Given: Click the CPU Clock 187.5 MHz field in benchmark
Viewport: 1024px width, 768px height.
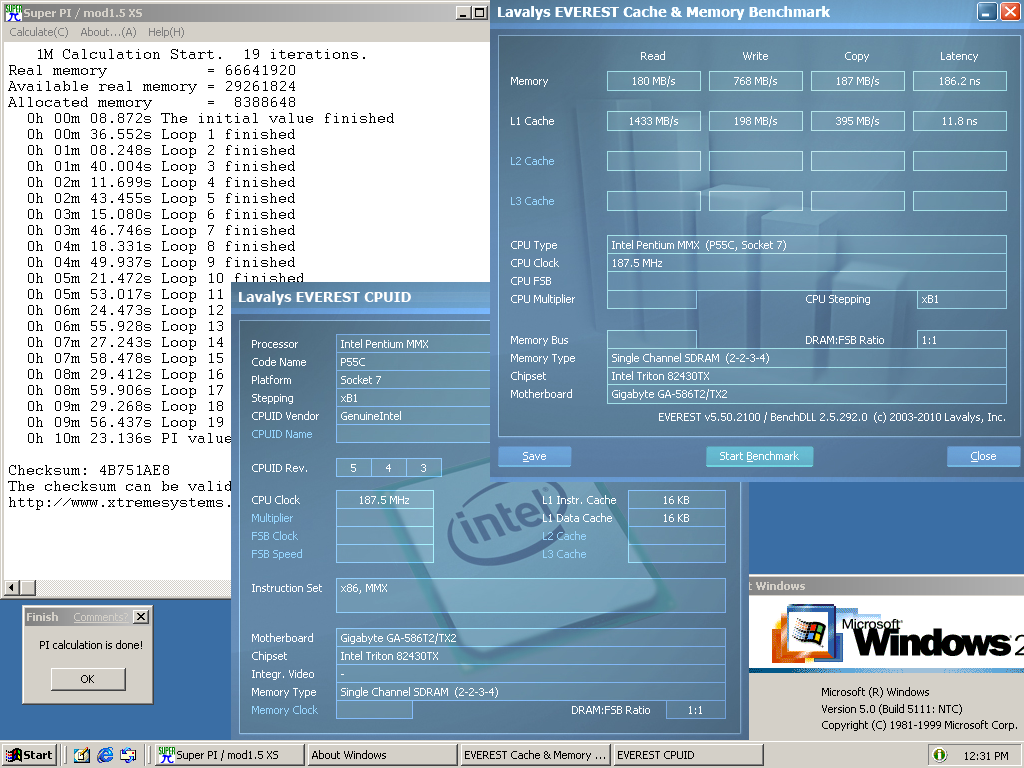Looking at the screenshot, I should pos(807,263).
